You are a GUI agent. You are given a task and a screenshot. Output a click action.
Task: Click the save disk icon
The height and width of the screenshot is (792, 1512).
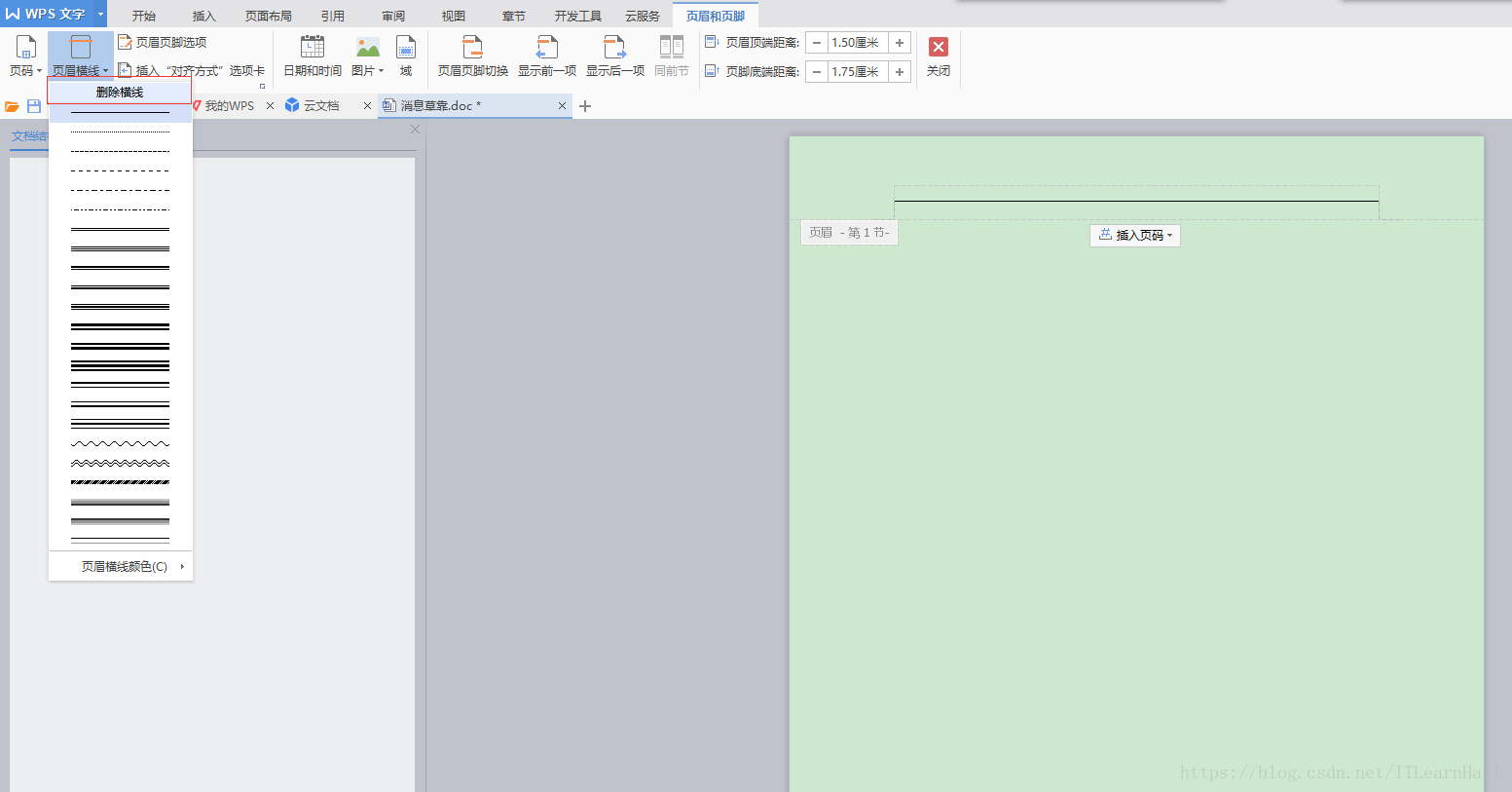point(34,106)
